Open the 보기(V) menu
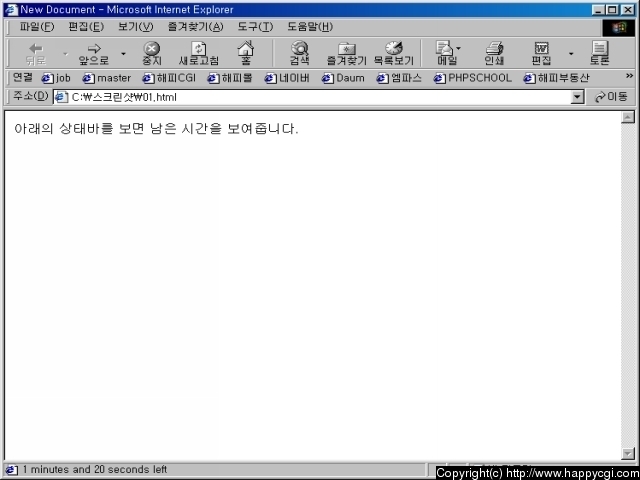The width and height of the screenshot is (640, 480). point(136,27)
